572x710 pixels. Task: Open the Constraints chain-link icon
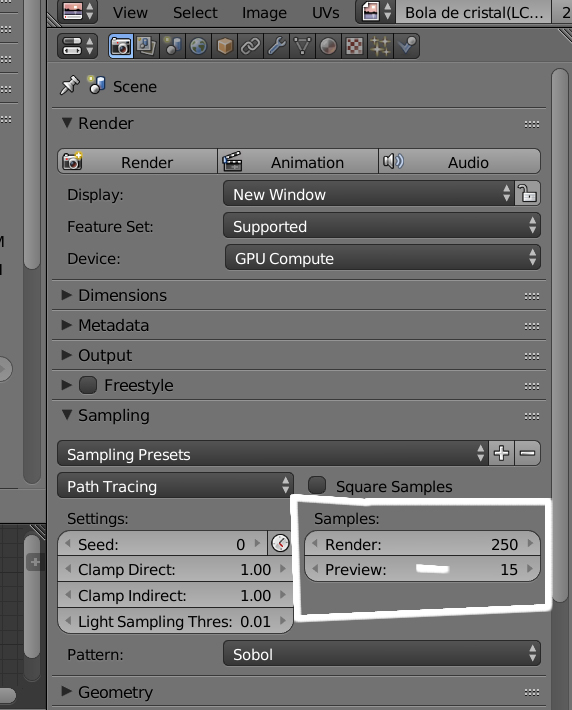pyautogui.click(x=250, y=46)
